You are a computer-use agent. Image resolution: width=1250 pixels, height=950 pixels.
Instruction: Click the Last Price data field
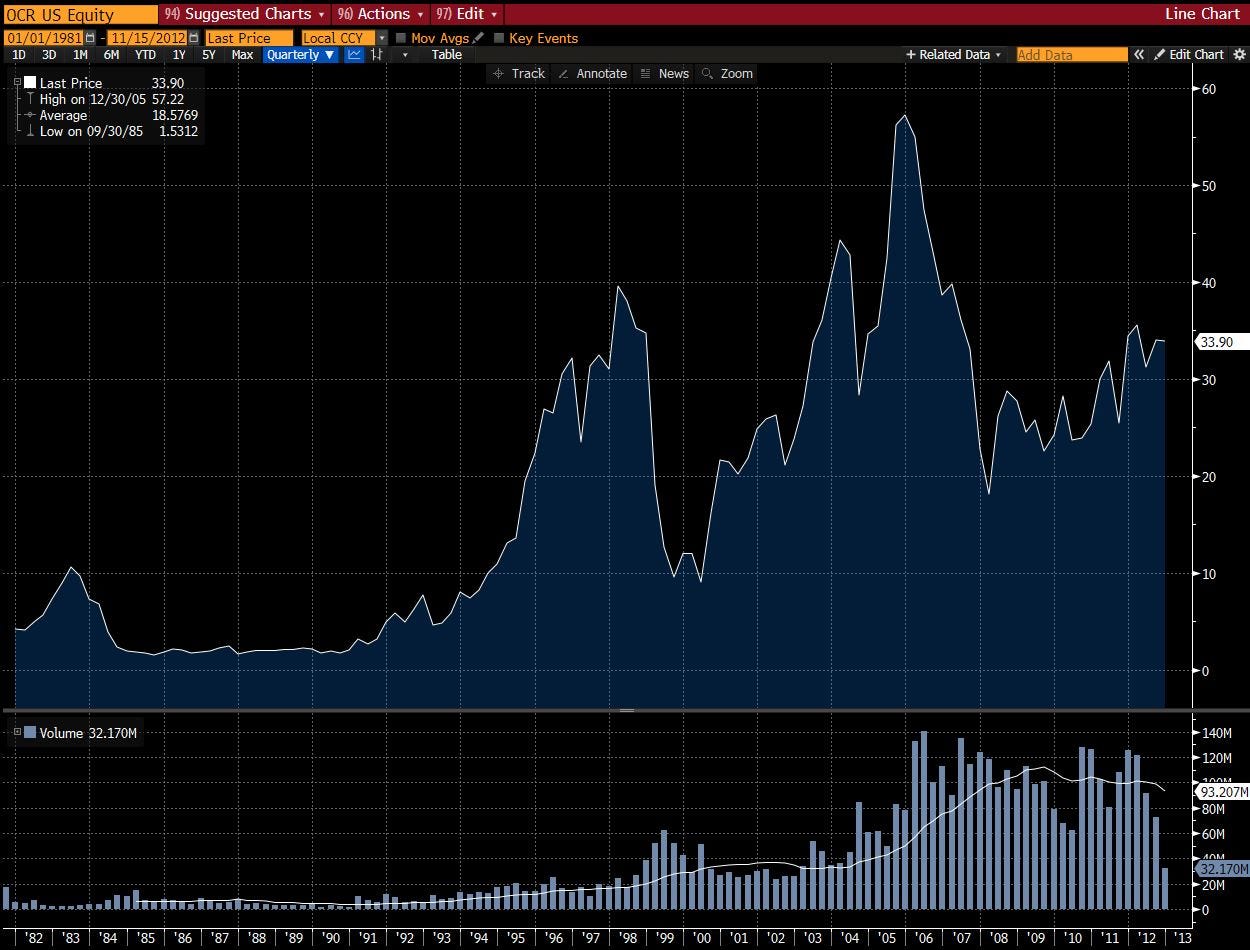(249, 38)
